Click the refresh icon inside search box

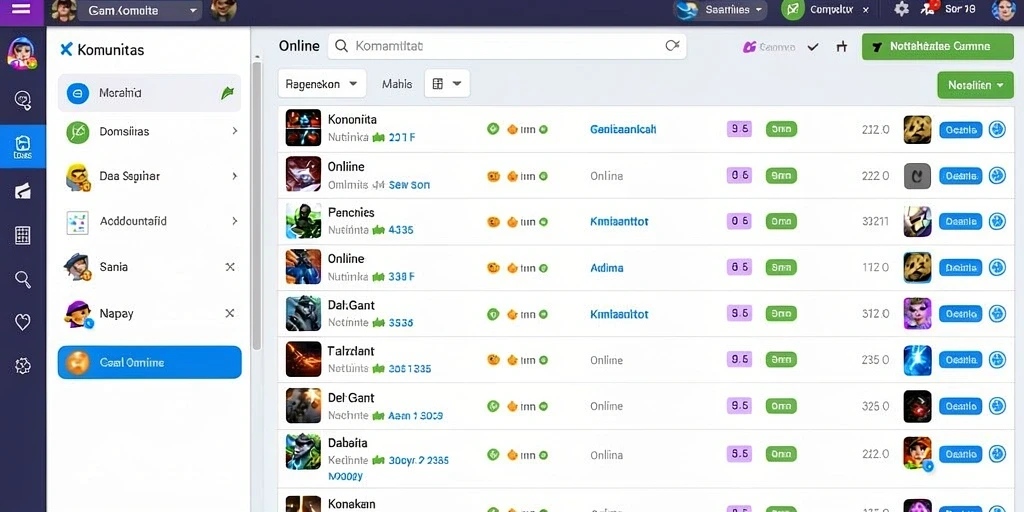tap(672, 46)
